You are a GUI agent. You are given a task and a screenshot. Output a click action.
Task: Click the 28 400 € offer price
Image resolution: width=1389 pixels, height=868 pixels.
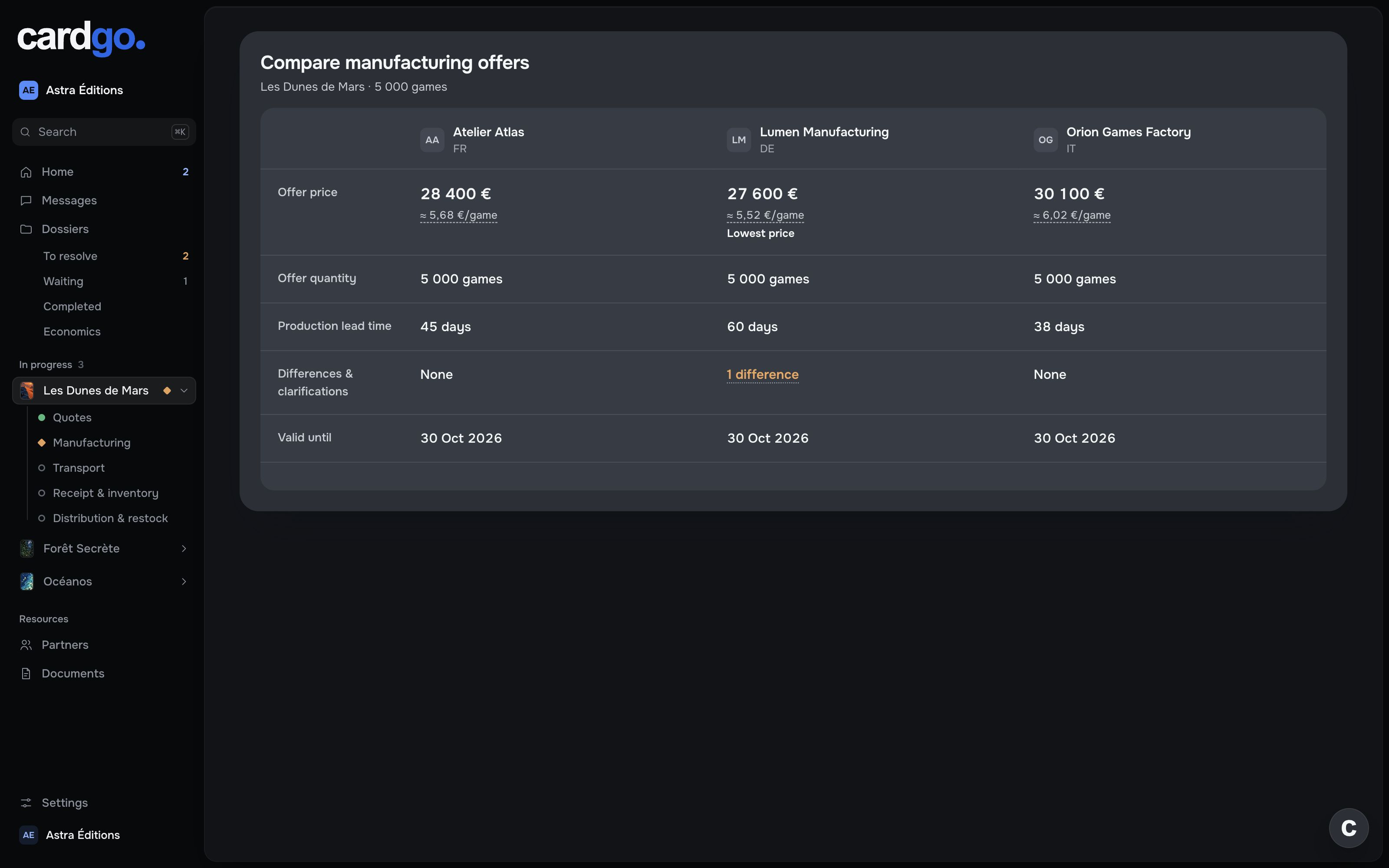456,194
